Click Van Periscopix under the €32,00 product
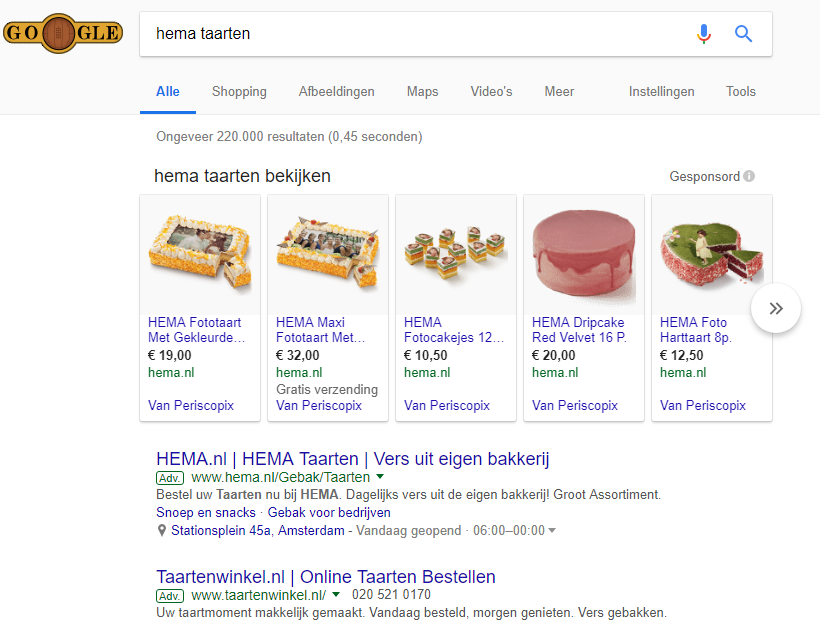This screenshot has height=632, width=820. click(x=319, y=405)
